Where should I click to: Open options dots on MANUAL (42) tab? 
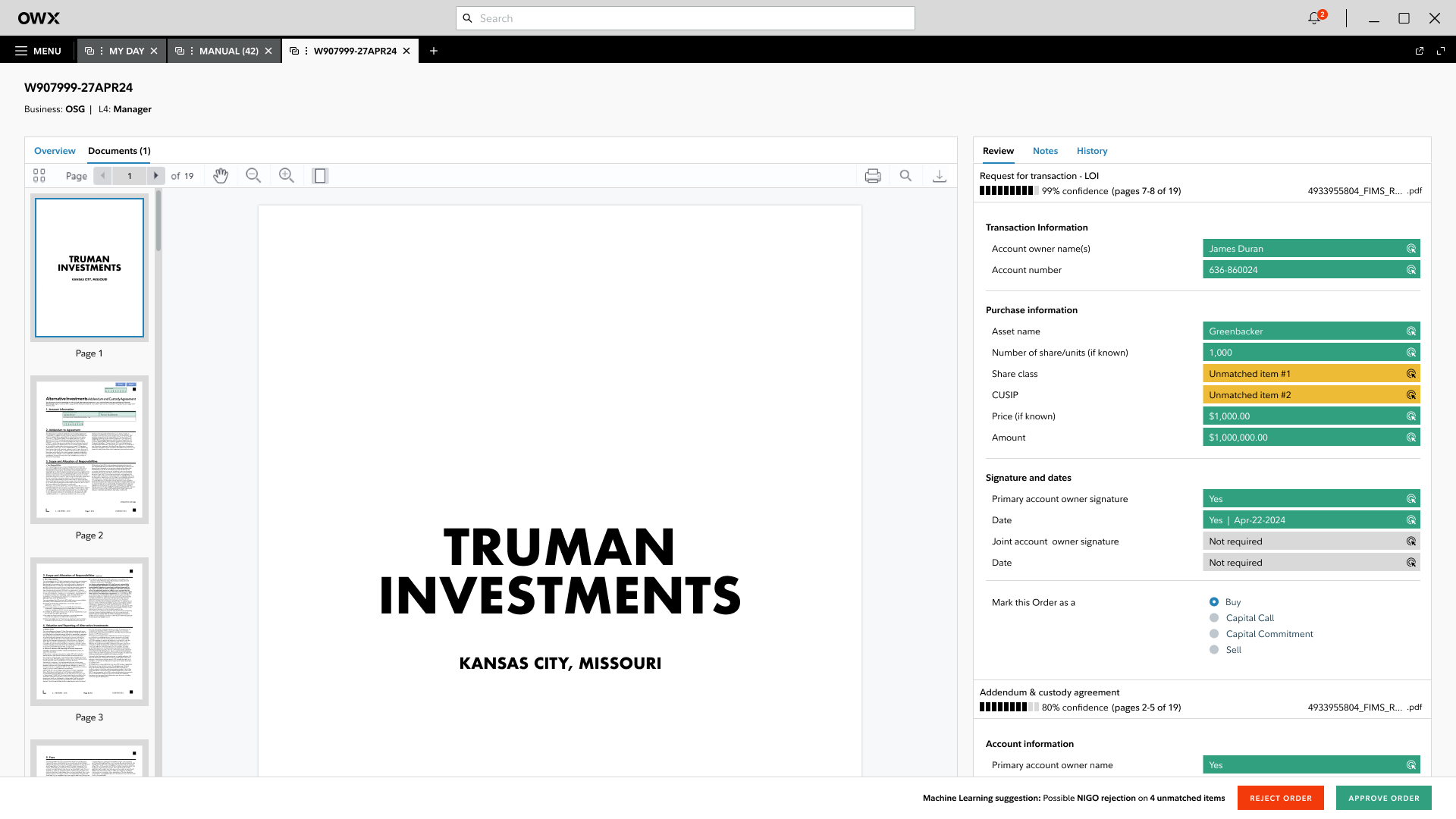click(x=192, y=51)
